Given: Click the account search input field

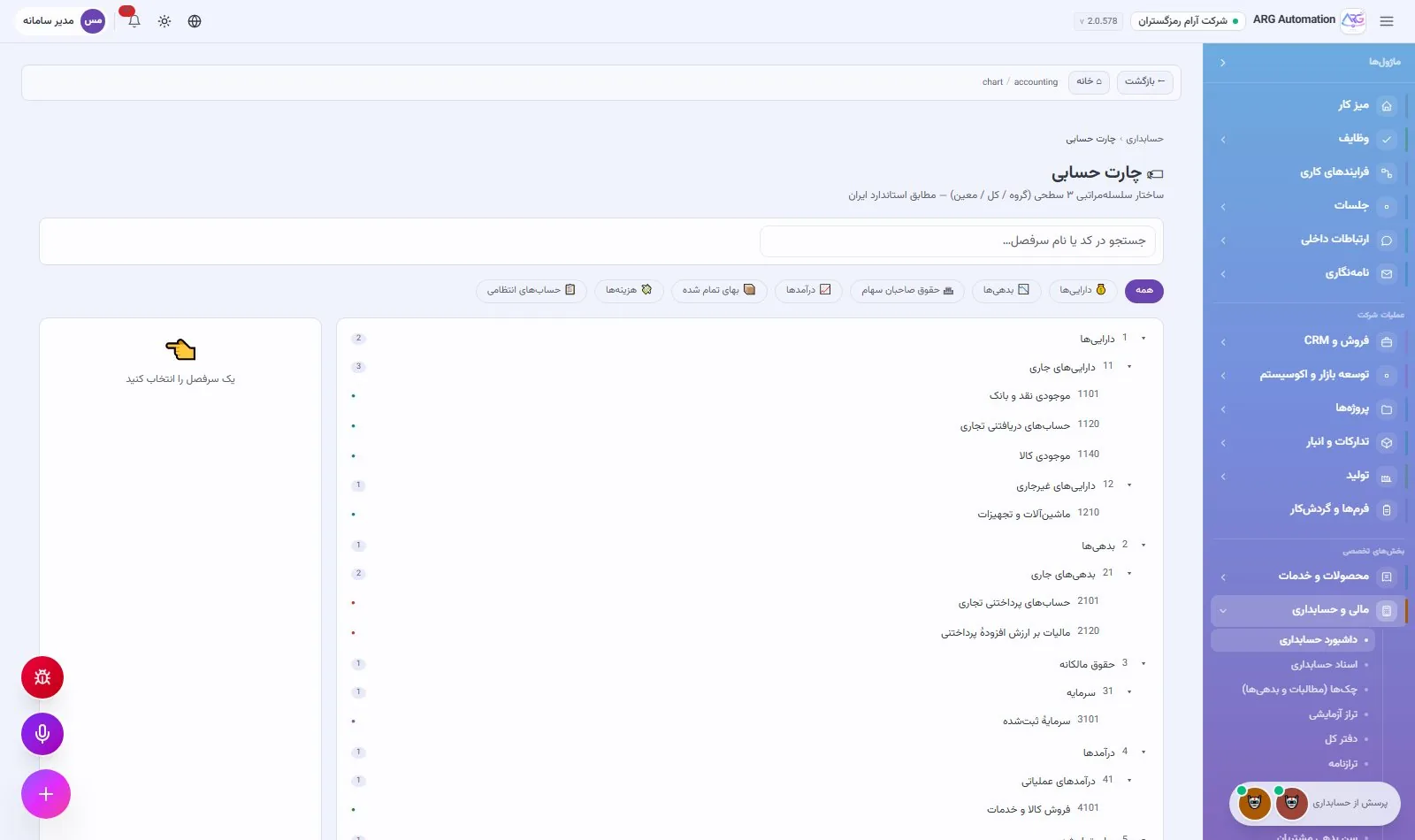Looking at the screenshot, I should (957, 241).
